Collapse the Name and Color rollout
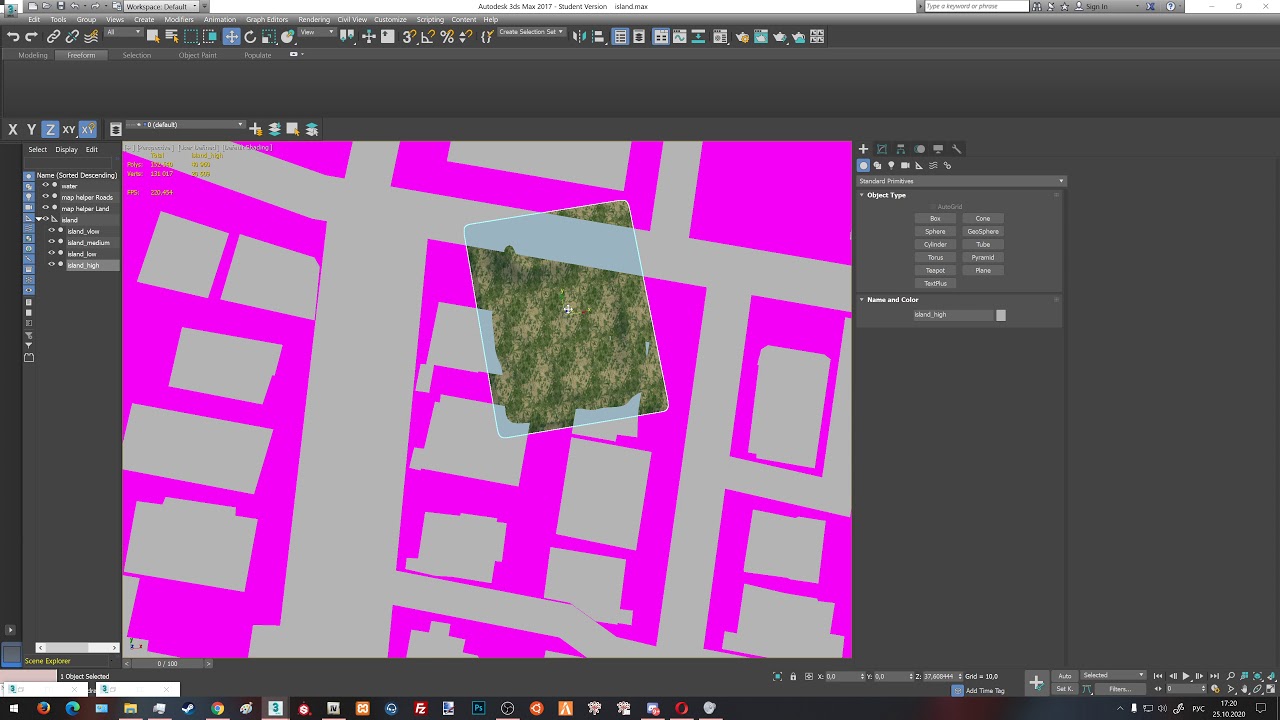 click(862, 300)
